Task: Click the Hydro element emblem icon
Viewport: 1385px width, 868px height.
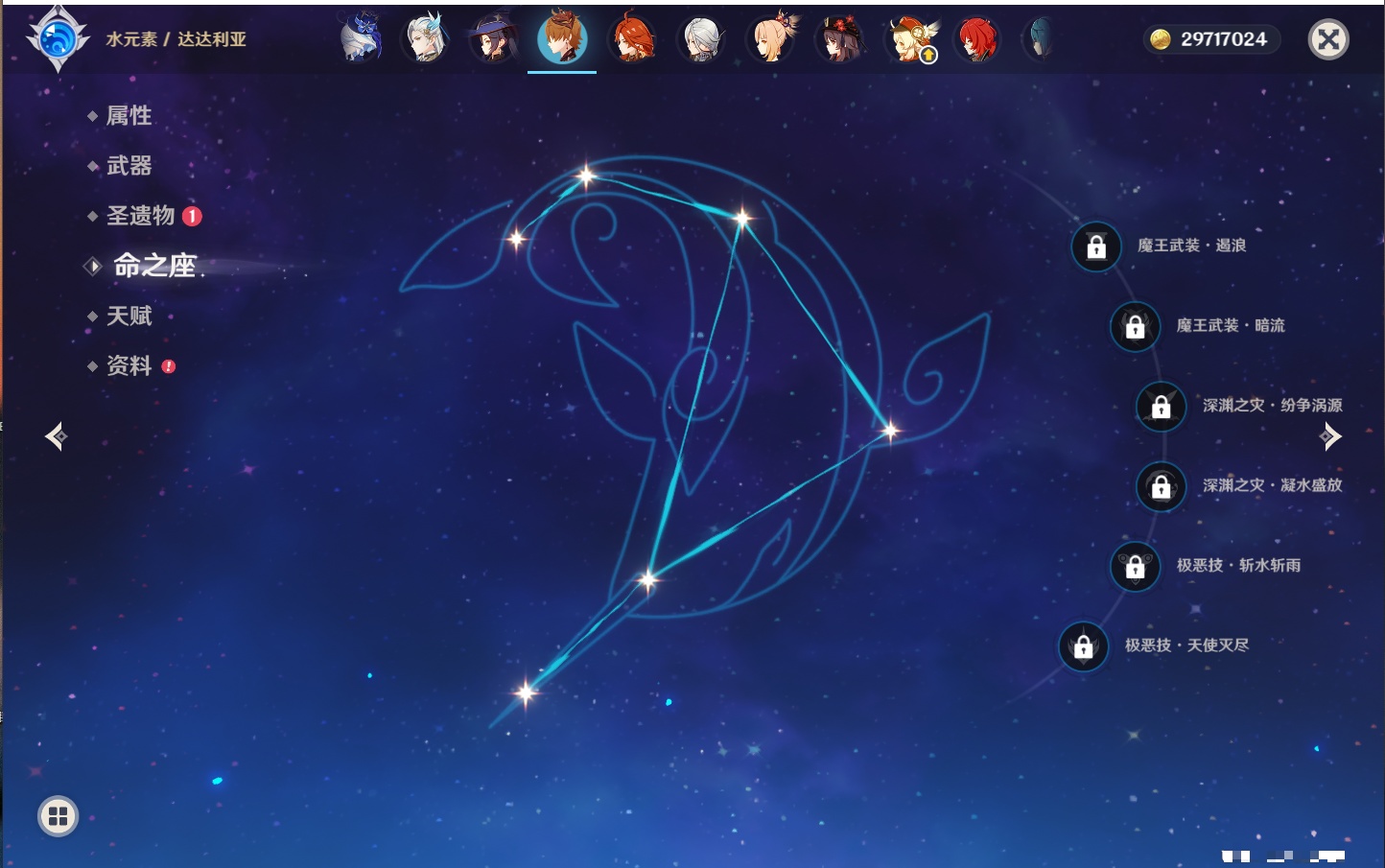Action: click(x=58, y=39)
